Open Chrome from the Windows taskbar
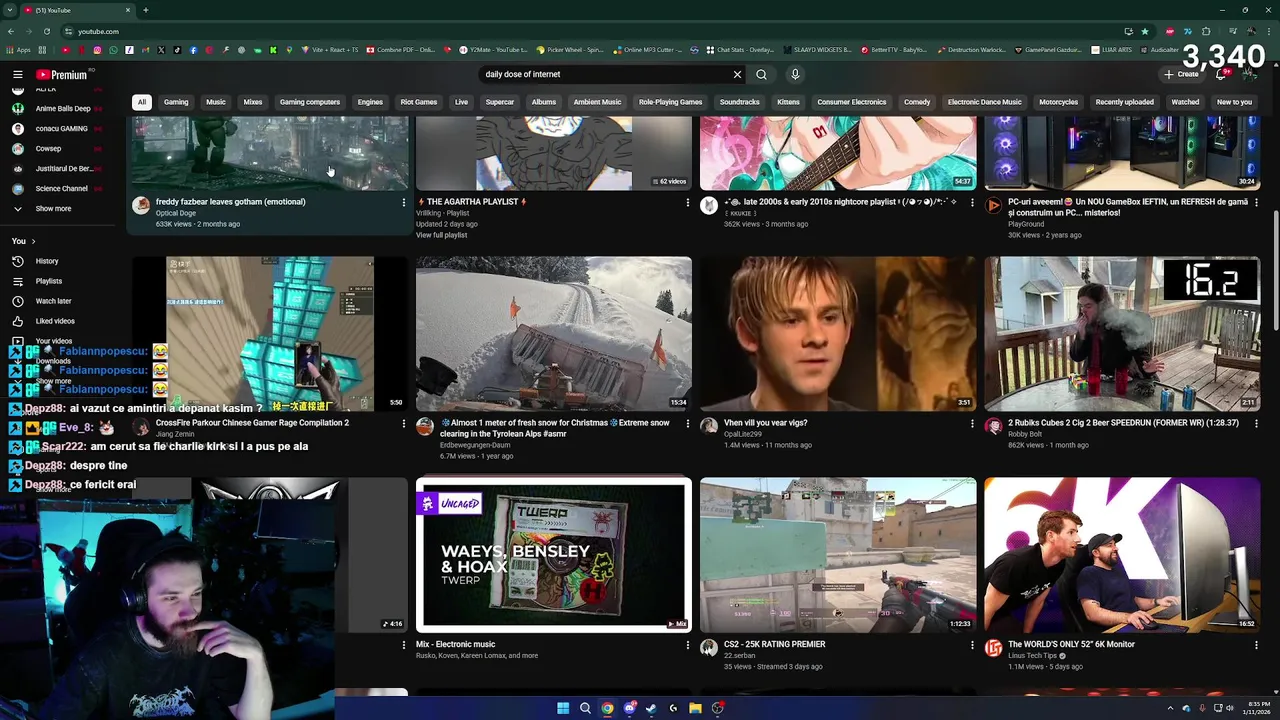Viewport: 1280px width, 720px height. [607, 708]
